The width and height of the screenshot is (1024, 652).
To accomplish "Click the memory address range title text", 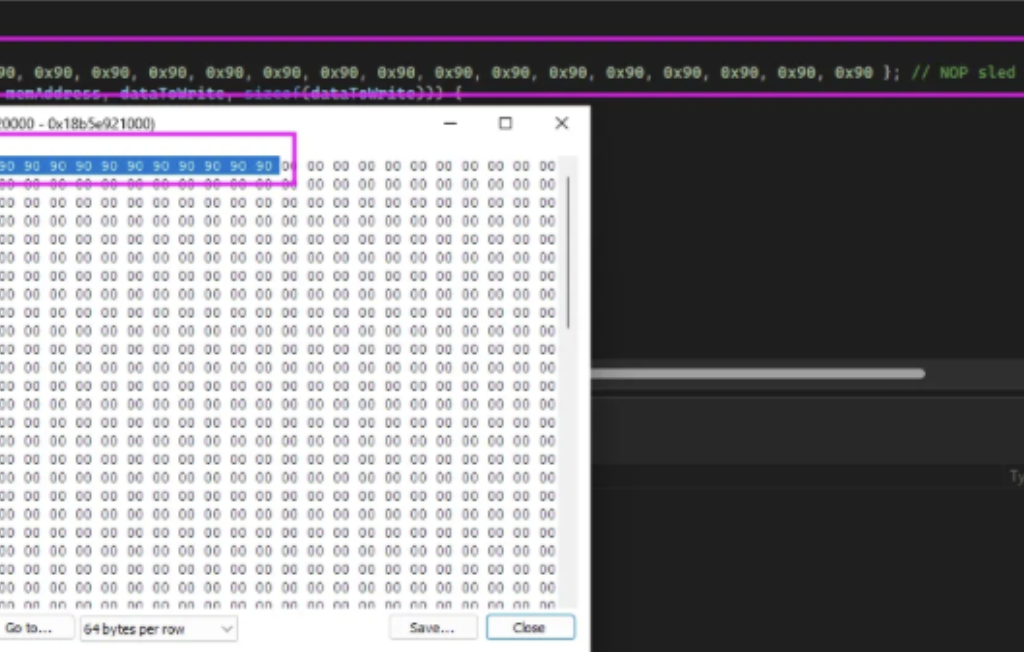I will pyautogui.click(x=77, y=123).
